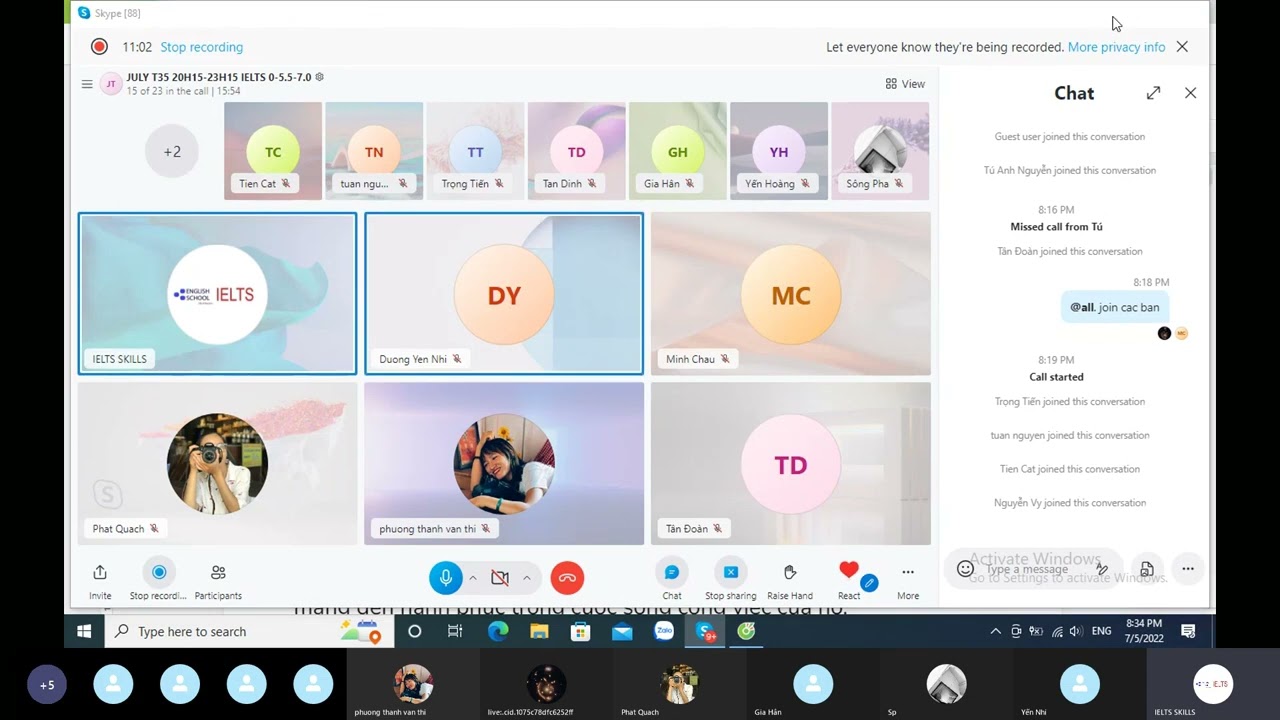This screenshot has width=1280, height=720.
Task: Click group name JULY T35 IELTS title
Action: pos(219,77)
